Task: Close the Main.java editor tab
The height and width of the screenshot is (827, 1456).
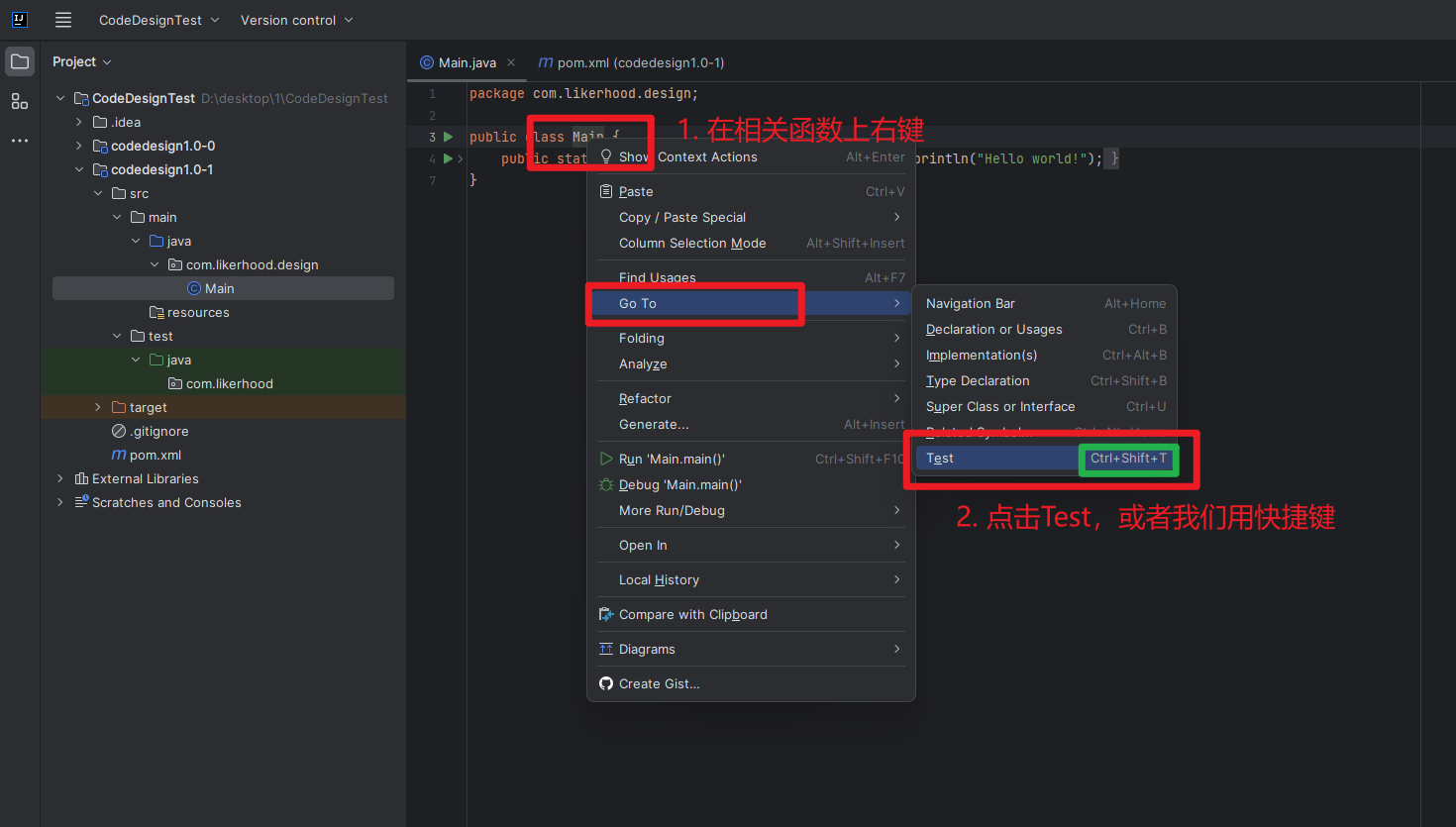Action: (511, 62)
